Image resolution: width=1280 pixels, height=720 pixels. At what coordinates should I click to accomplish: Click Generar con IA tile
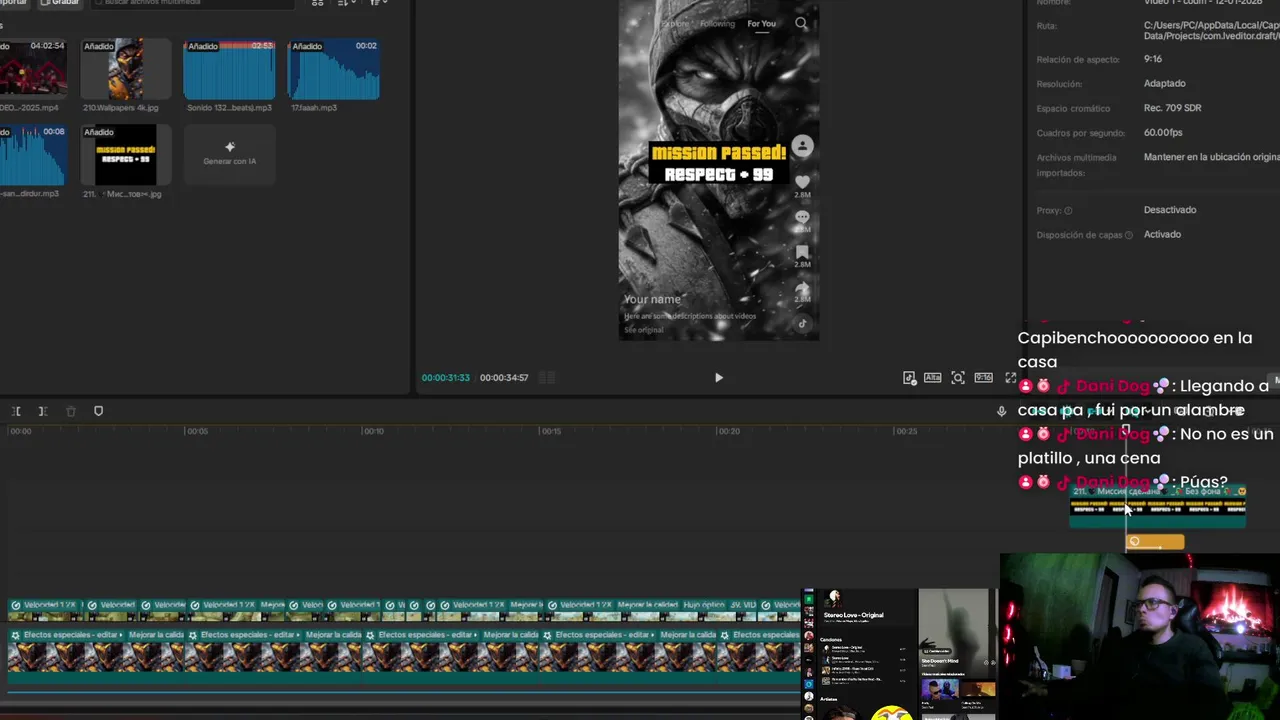[229, 153]
